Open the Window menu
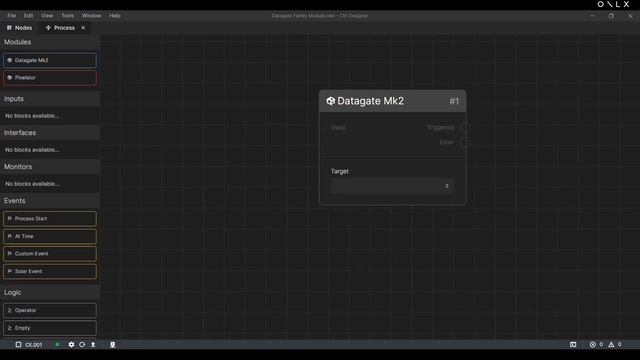 (x=91, y=16)
